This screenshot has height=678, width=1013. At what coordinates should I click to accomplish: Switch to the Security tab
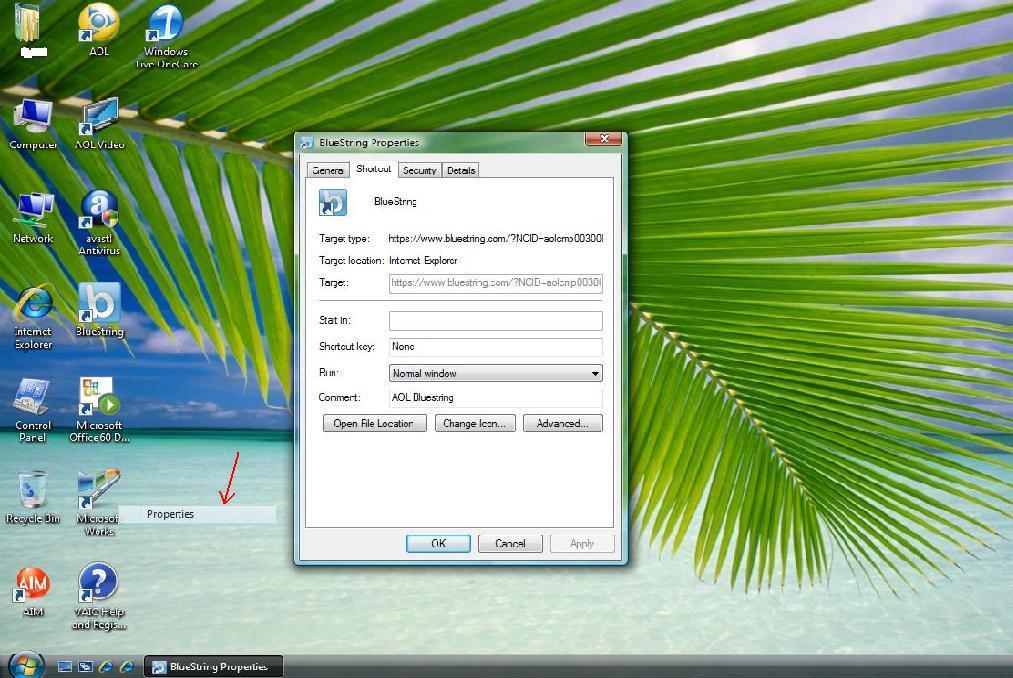coord(419,171)
